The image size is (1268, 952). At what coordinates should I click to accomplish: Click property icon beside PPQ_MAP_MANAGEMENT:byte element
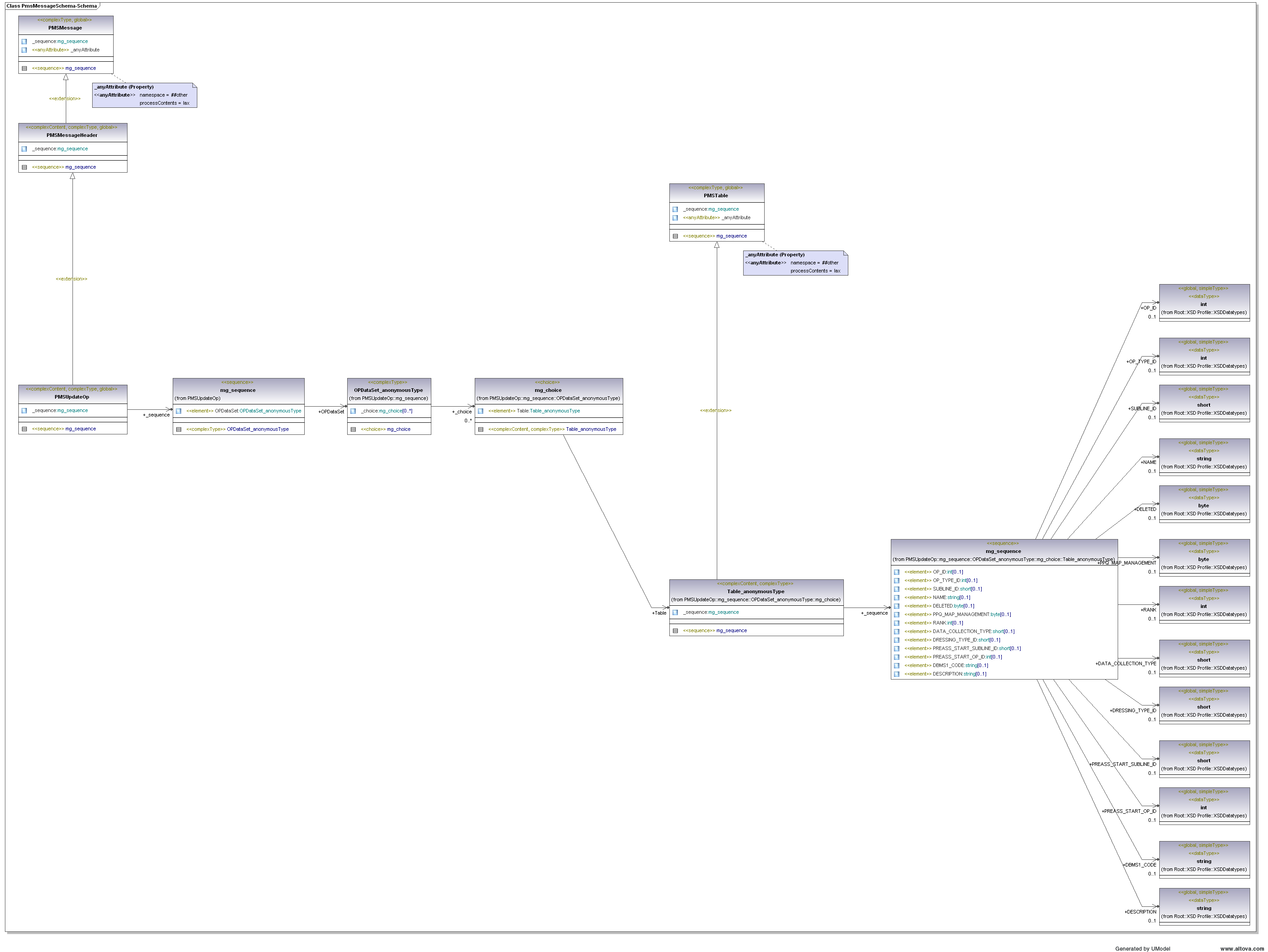click(897, 614)
